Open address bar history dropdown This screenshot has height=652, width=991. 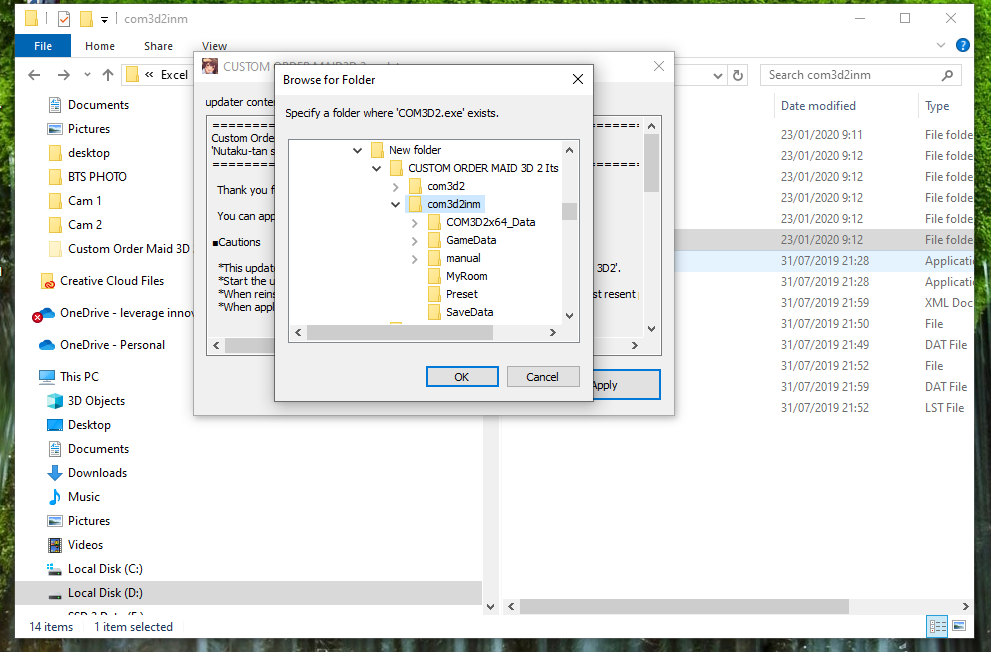point(718,76)
